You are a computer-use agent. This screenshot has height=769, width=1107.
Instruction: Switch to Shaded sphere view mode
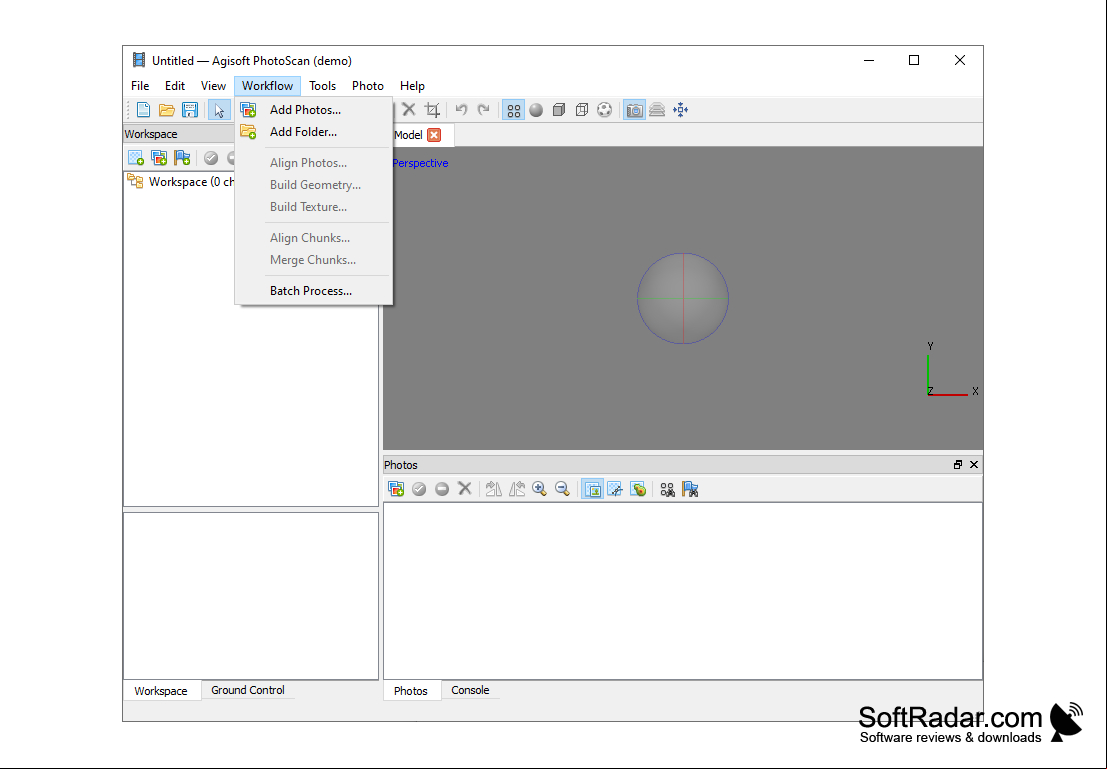click(537, 109)
